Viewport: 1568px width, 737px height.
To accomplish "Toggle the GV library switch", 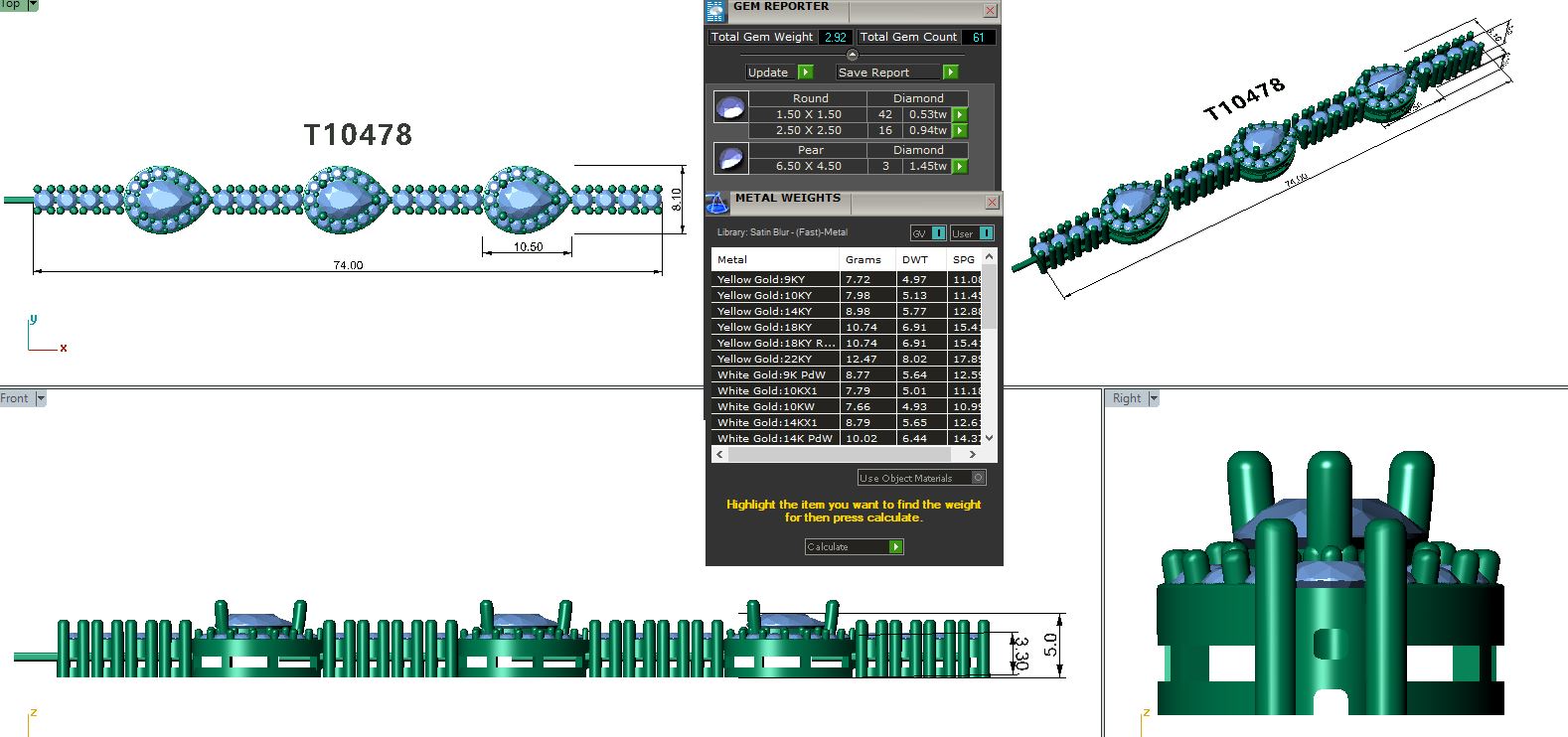I will 938,233.
